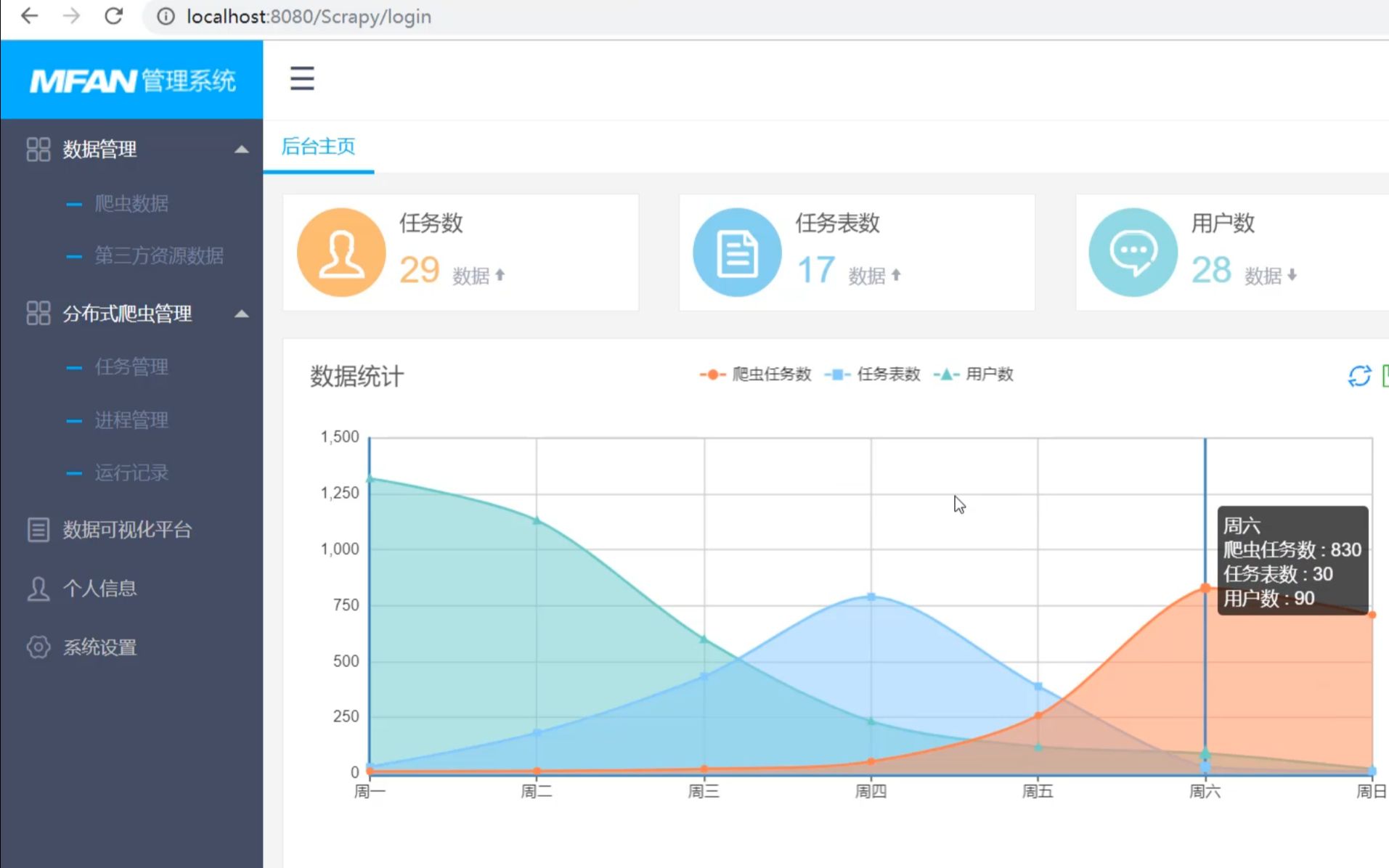Click the orange user icon on the 任务数 card
1389x868 pixels.
[341, 253]
